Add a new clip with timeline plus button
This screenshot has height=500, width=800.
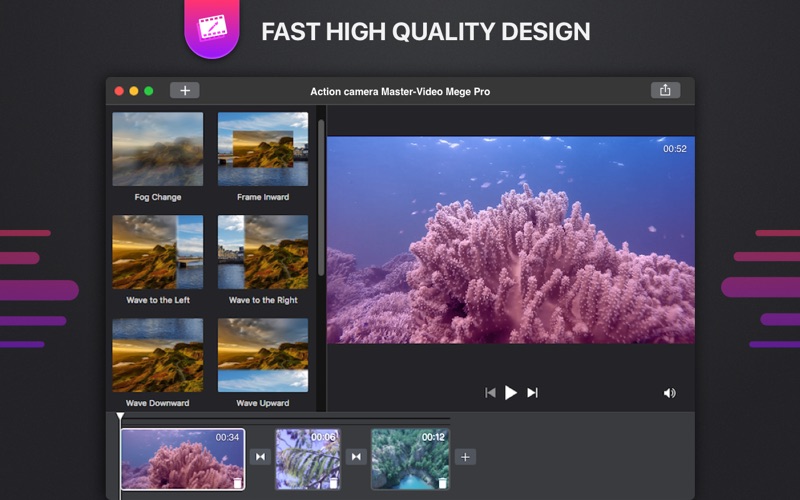tap(465, 457)
